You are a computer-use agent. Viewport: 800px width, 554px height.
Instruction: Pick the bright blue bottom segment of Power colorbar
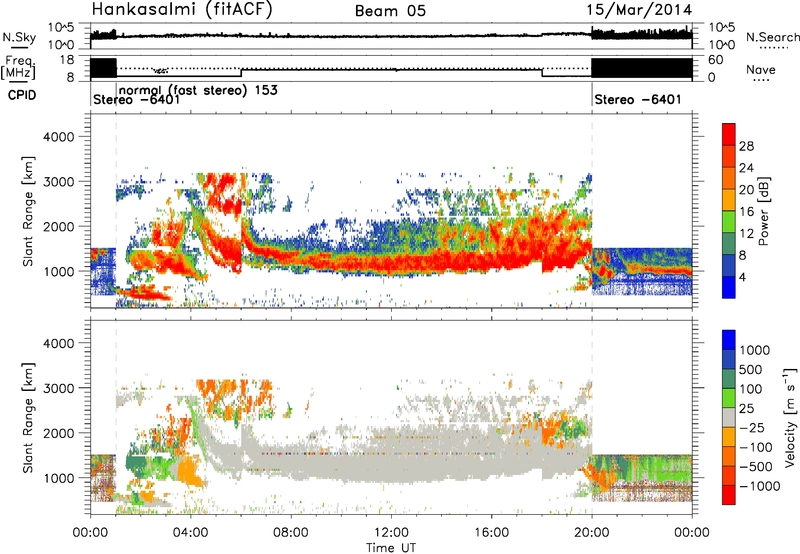pyautogui.click(x=729, y=287)
